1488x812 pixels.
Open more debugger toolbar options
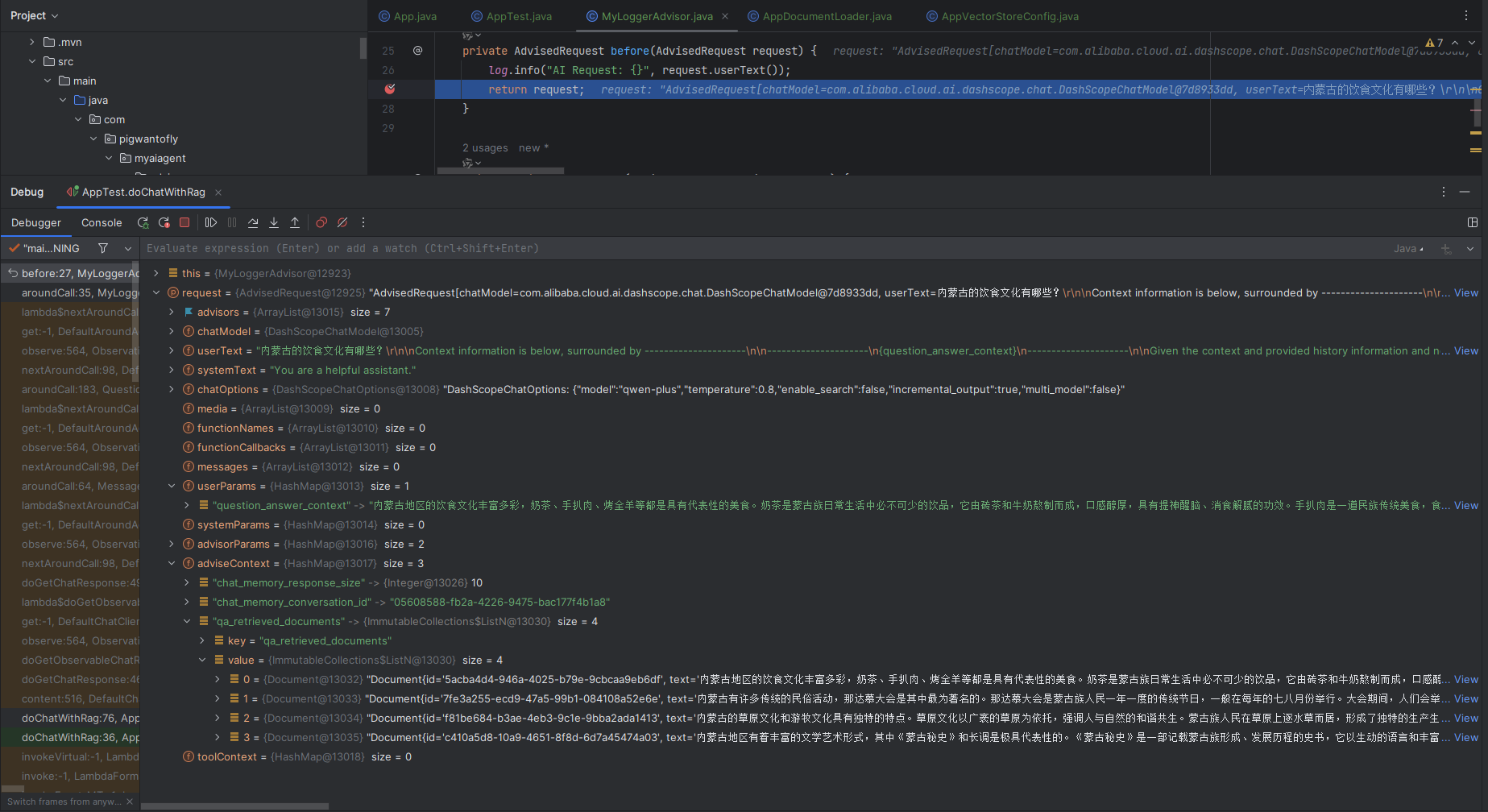363,222
